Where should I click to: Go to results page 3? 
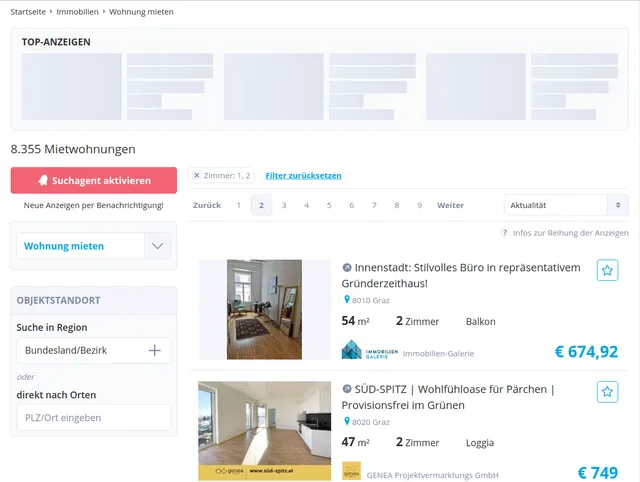coord(284,205)
